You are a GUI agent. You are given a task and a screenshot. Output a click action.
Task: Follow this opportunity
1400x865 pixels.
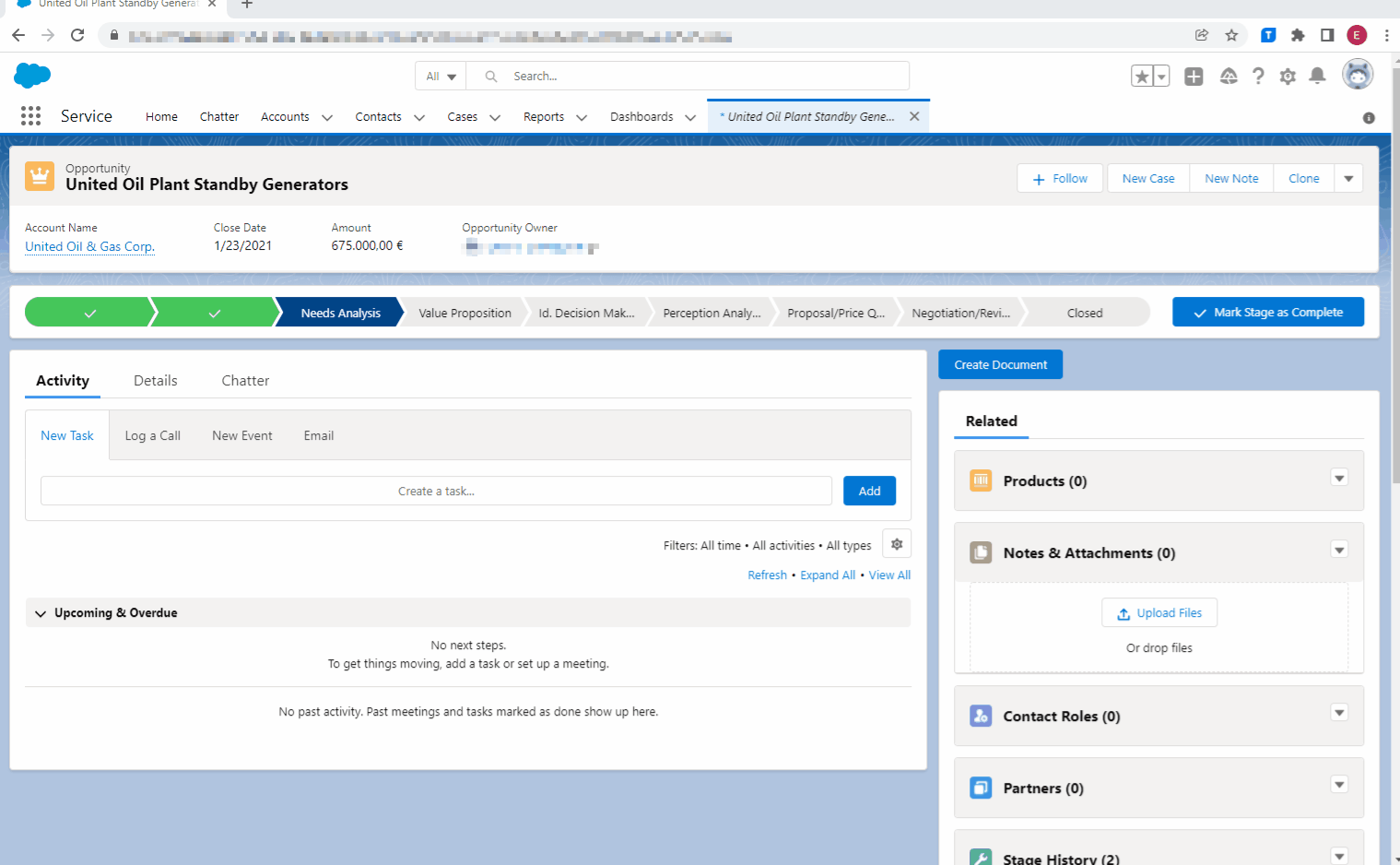pyautogui.click(x=1060, y=179)
